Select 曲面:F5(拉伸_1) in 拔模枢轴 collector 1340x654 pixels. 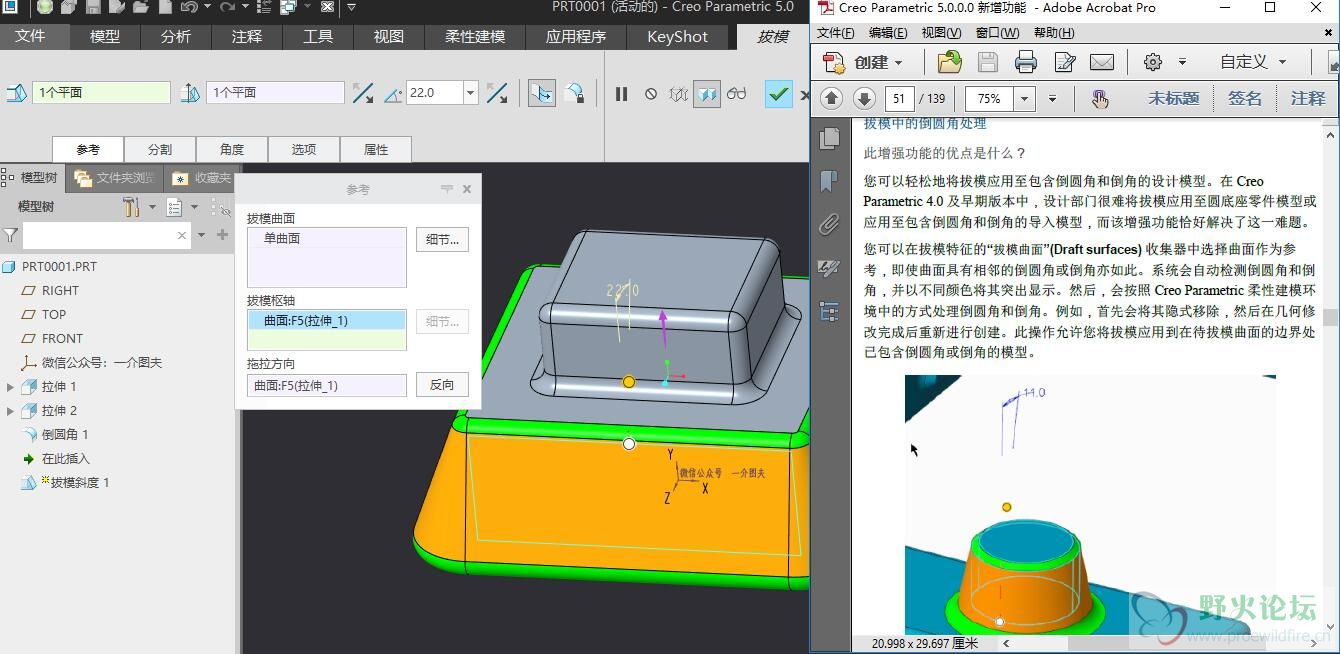pyautogui.click(x=326, y=321)
